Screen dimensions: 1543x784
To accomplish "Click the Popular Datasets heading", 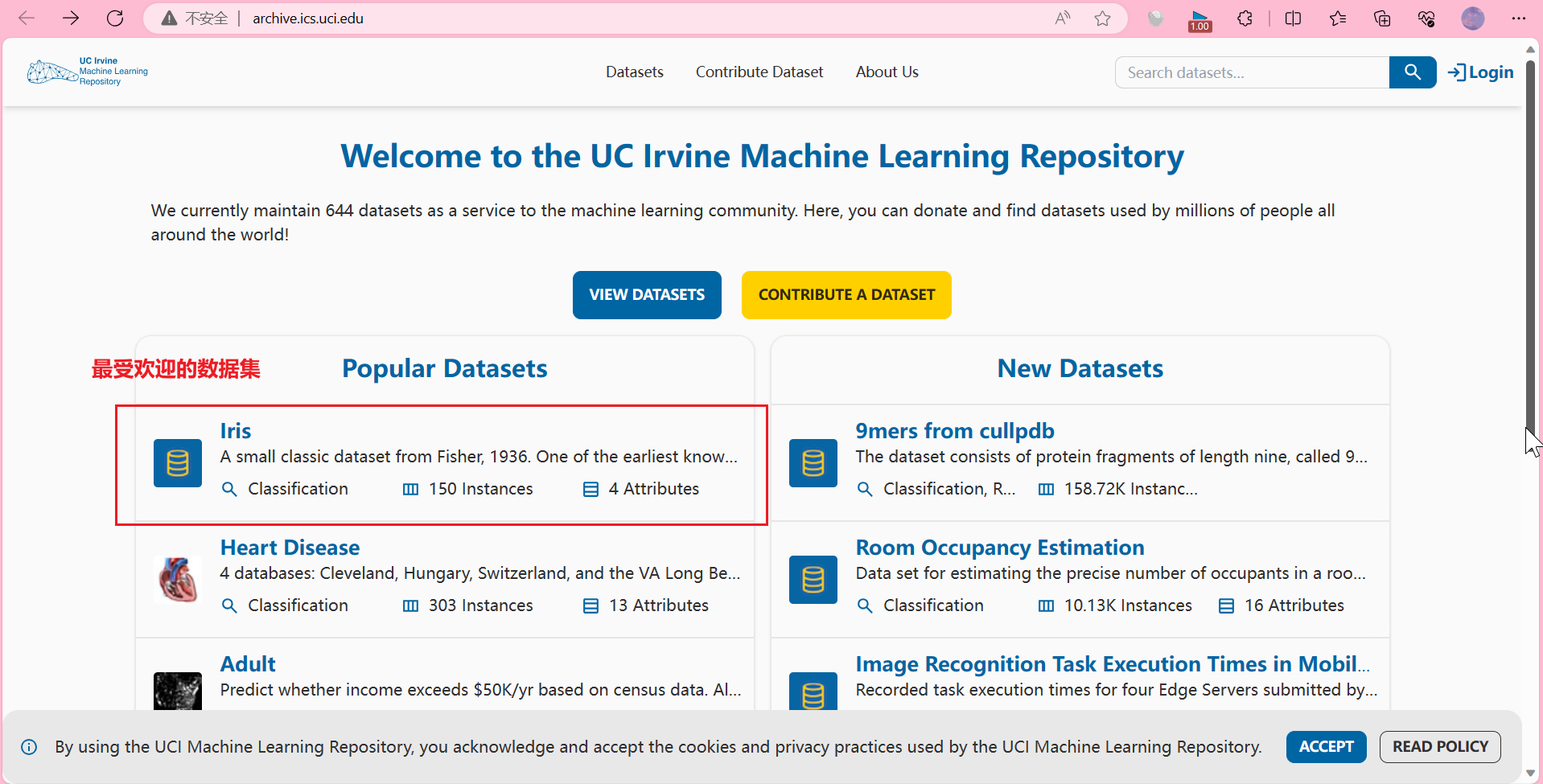I will click(445, 368).
